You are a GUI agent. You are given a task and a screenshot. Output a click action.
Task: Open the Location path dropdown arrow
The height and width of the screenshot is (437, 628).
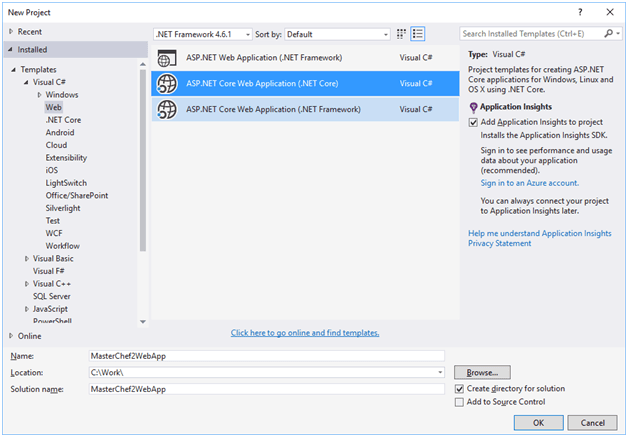click(440, 373)
